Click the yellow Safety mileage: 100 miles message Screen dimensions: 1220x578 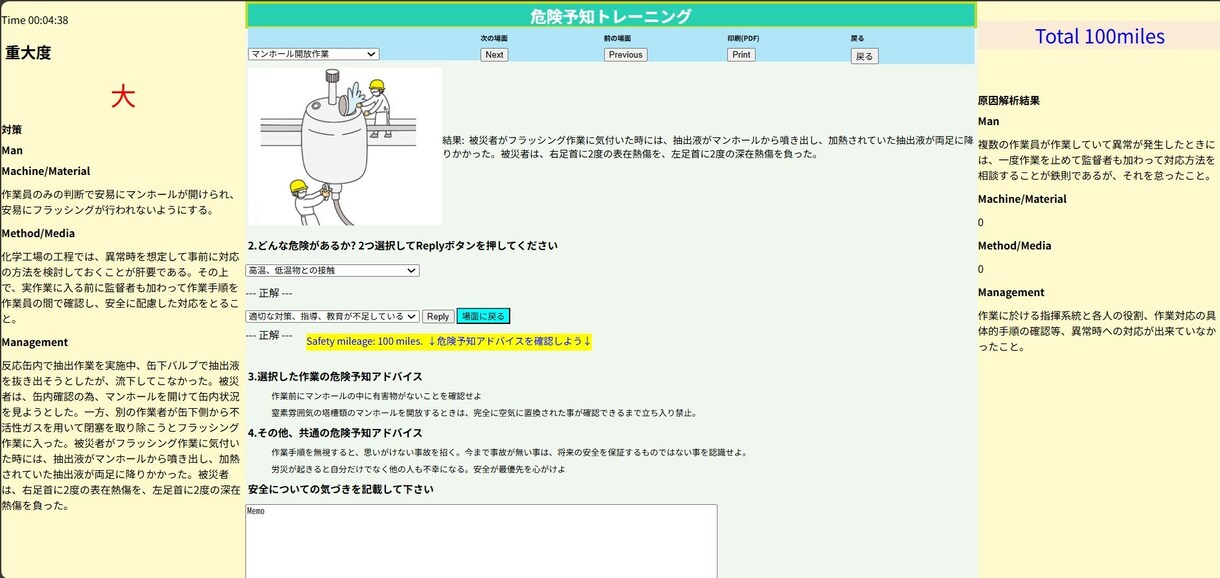tap(449, 341)
